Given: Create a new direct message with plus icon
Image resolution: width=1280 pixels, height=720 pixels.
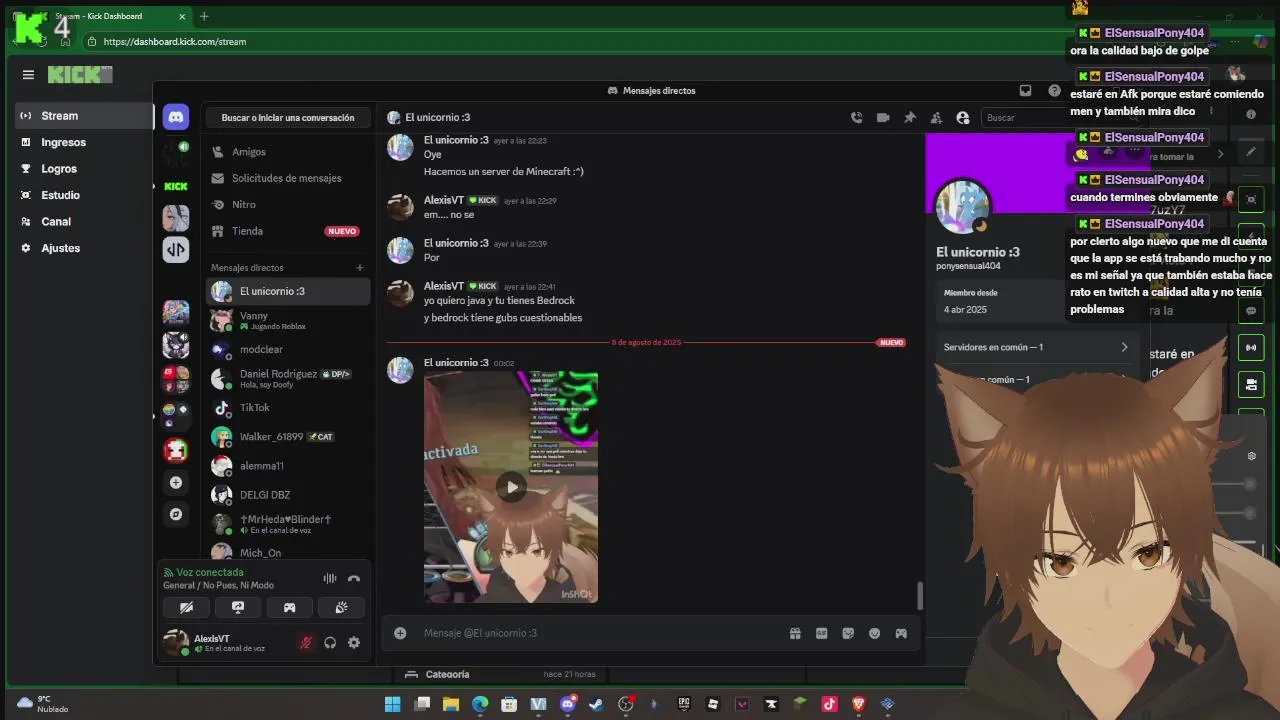Looking at the screenshot, I should pyautogui.click(x=360, y=268).
